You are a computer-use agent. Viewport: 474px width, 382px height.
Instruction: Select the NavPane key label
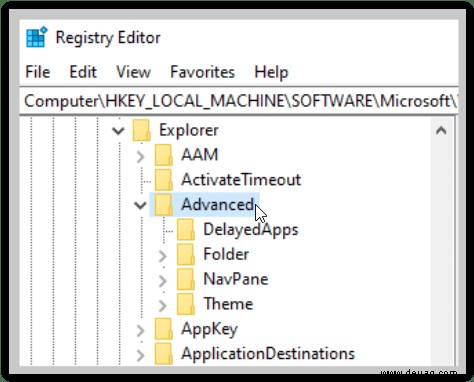tap(236, 279)
